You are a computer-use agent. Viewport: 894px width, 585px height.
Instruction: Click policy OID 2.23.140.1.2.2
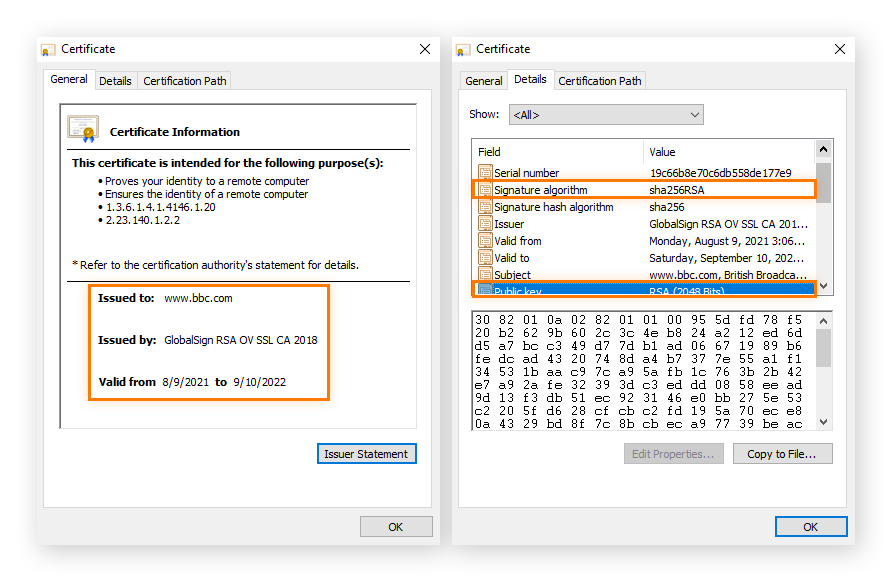pyautogui.click(x=143, y=220)
